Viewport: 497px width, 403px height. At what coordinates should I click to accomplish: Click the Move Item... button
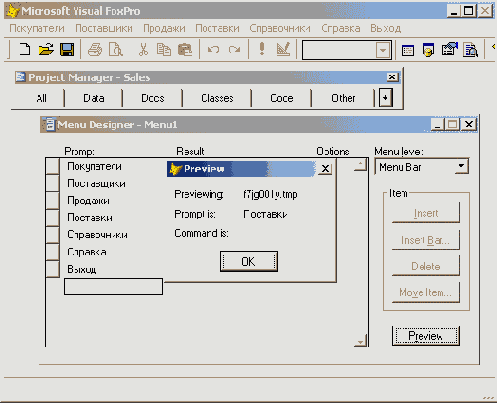coord(426,292)
